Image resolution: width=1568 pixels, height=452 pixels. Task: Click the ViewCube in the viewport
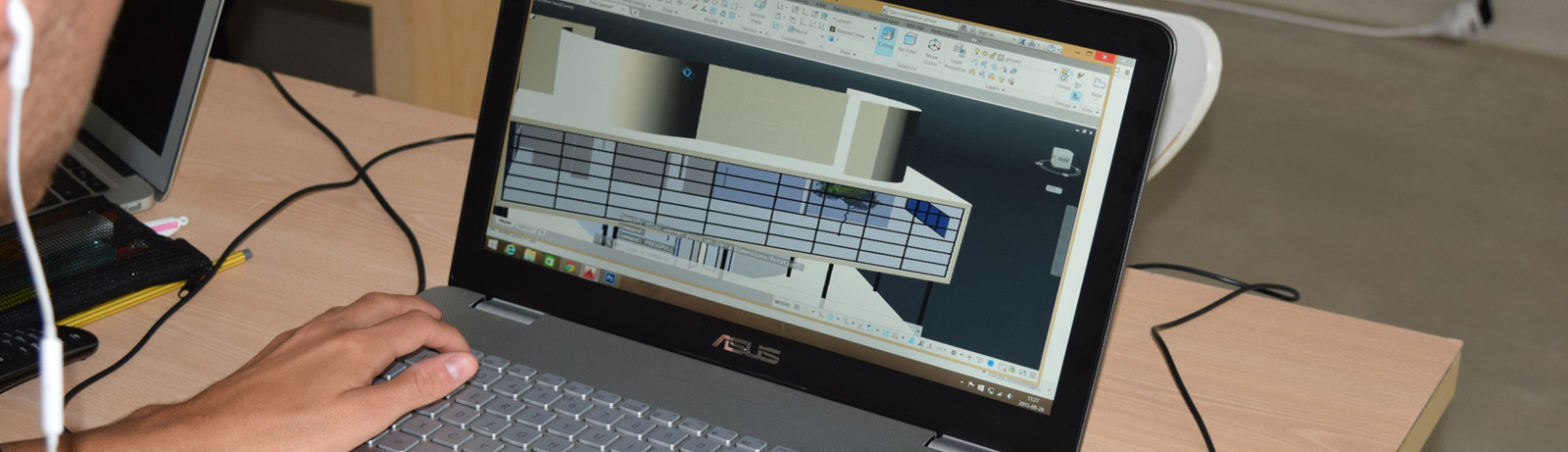(1061, 158)
